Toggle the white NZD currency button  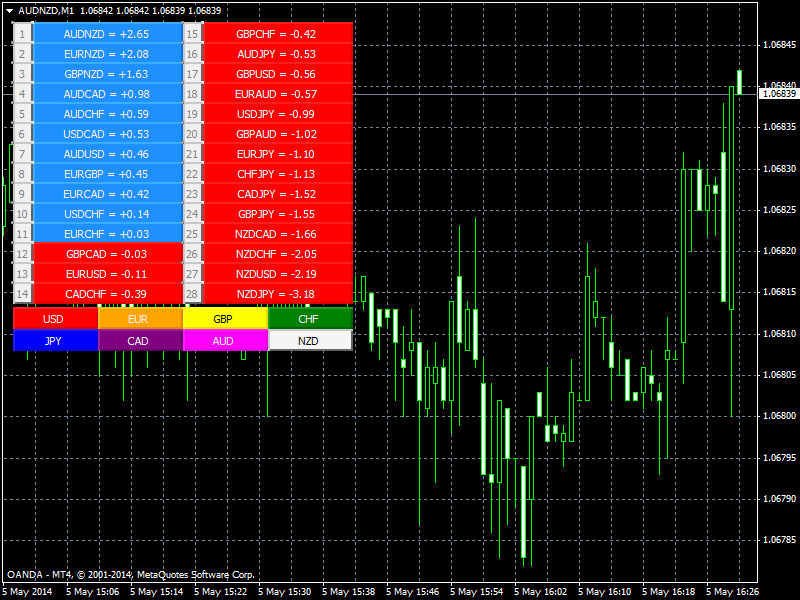(310, 341)
